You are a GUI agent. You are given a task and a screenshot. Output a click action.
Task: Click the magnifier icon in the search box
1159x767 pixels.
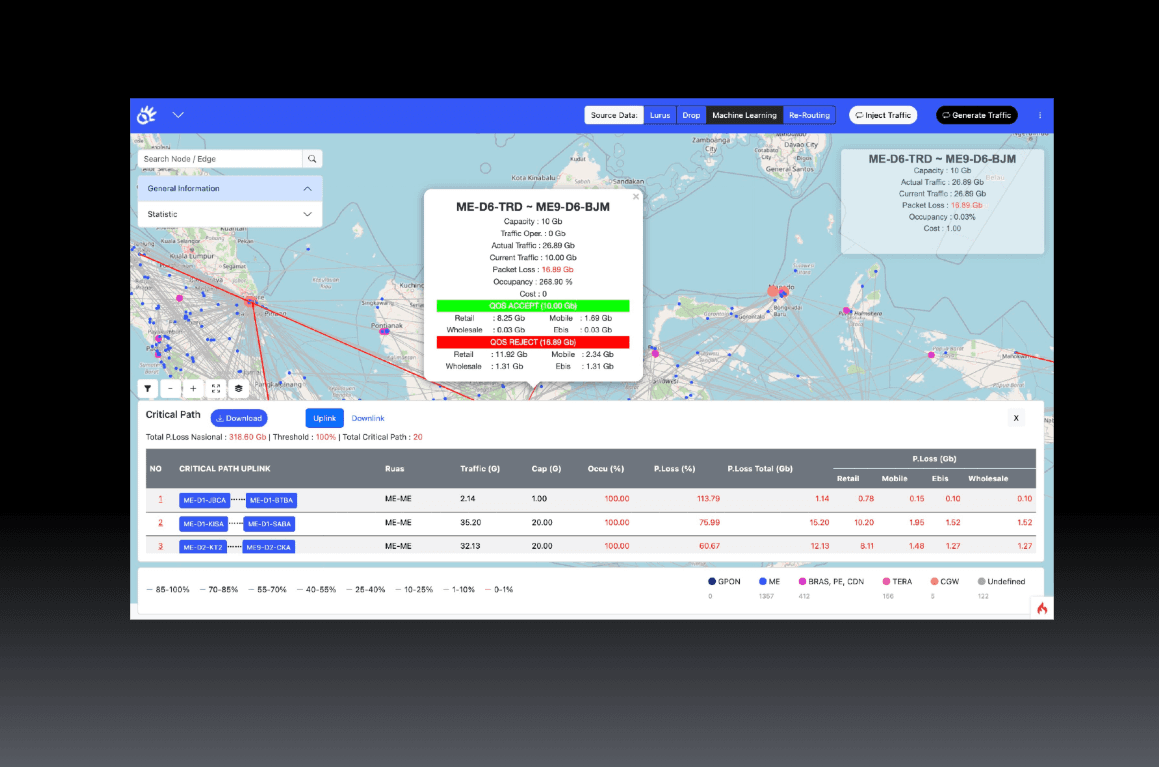point(311,158)
